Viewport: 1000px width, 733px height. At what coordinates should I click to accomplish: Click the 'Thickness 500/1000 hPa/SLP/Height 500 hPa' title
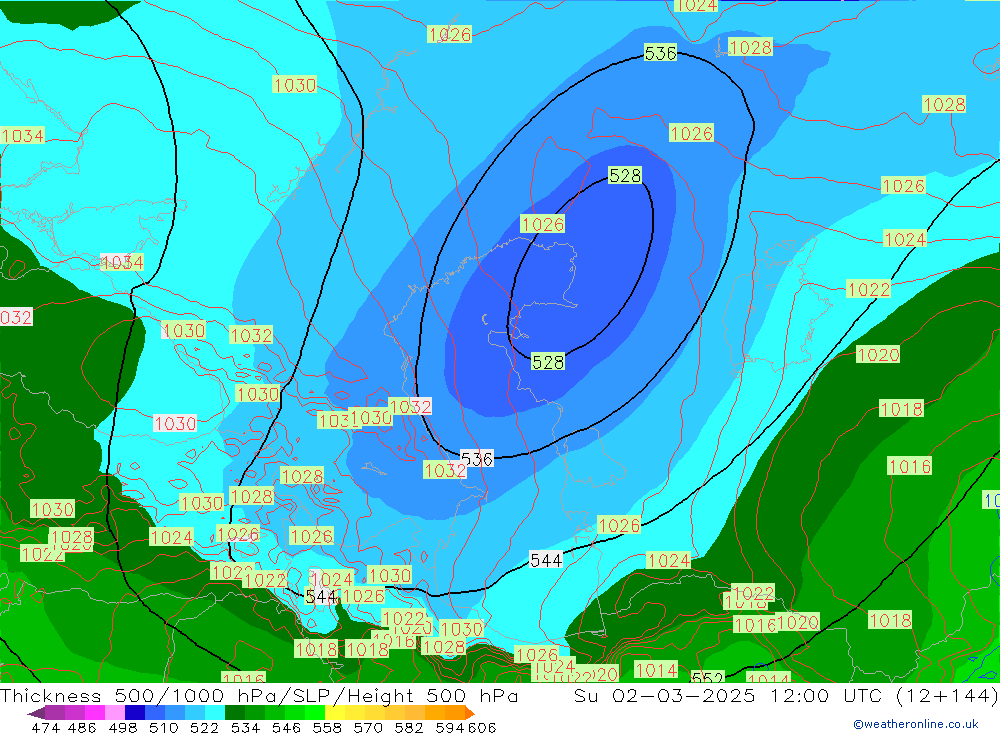[259, 696]
